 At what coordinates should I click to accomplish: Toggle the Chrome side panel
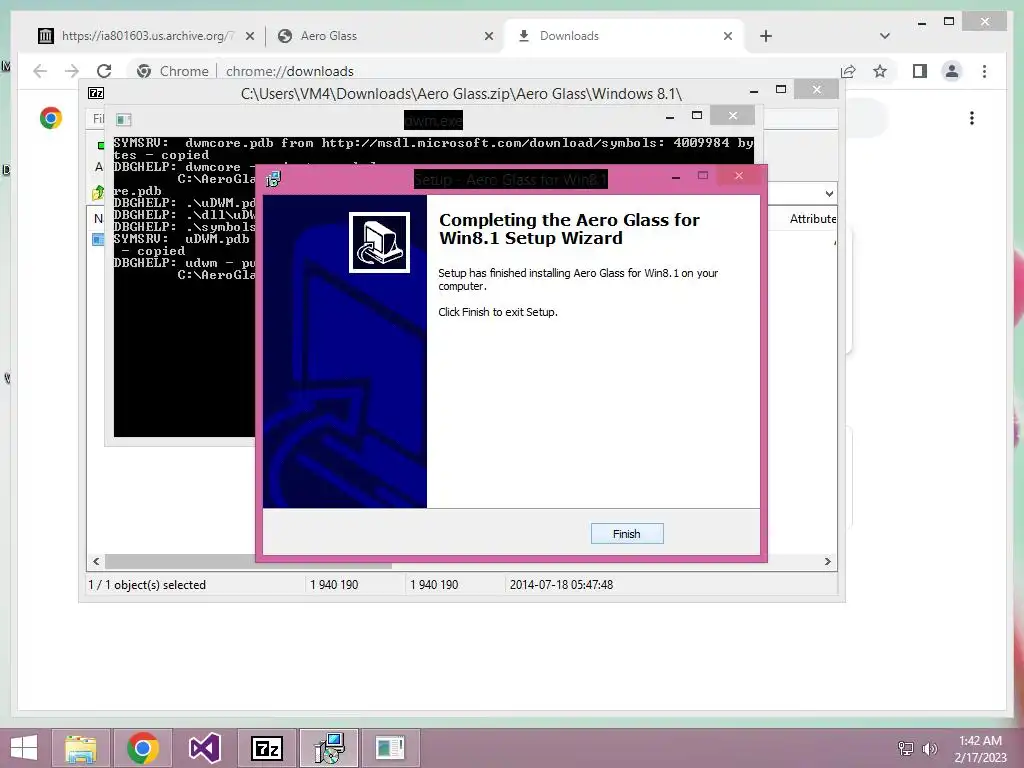point(920,71)
